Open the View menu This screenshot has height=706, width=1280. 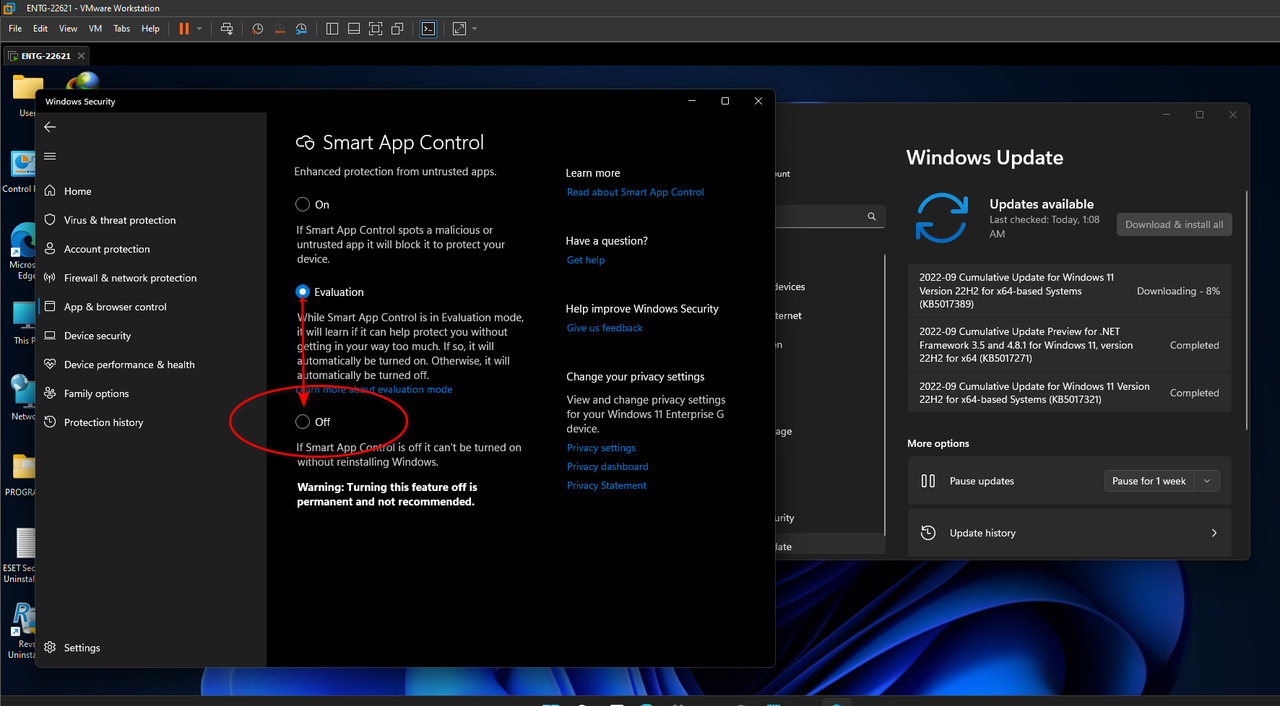(68, 29)
